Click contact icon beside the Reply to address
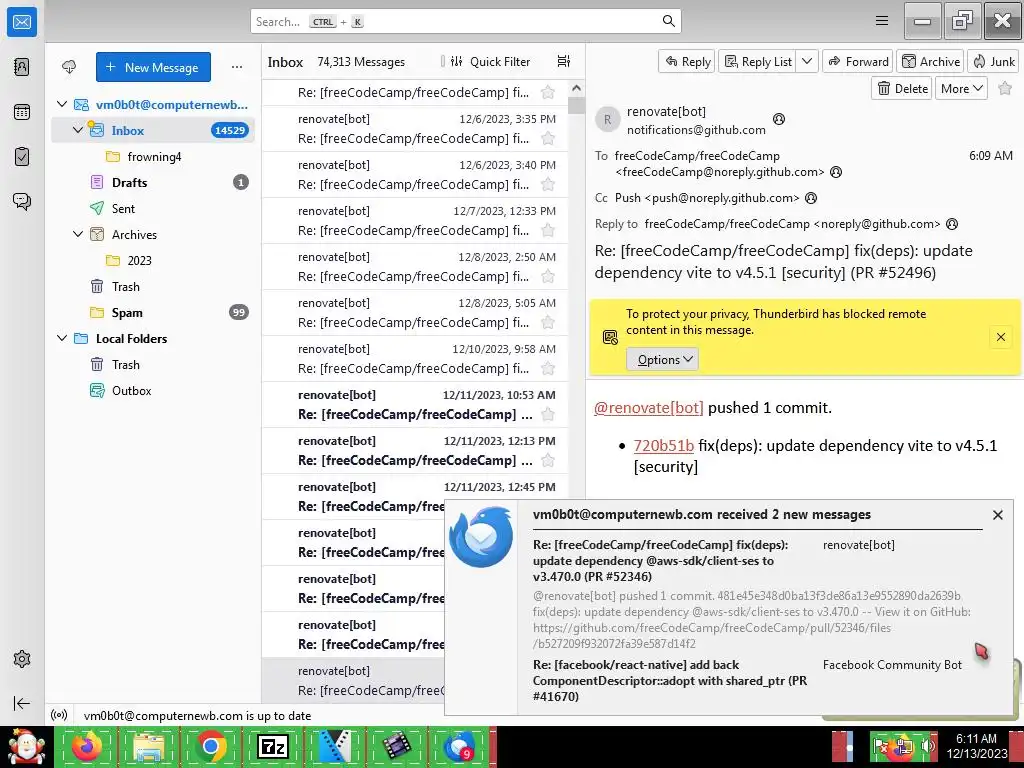 (x=952, y=224)
